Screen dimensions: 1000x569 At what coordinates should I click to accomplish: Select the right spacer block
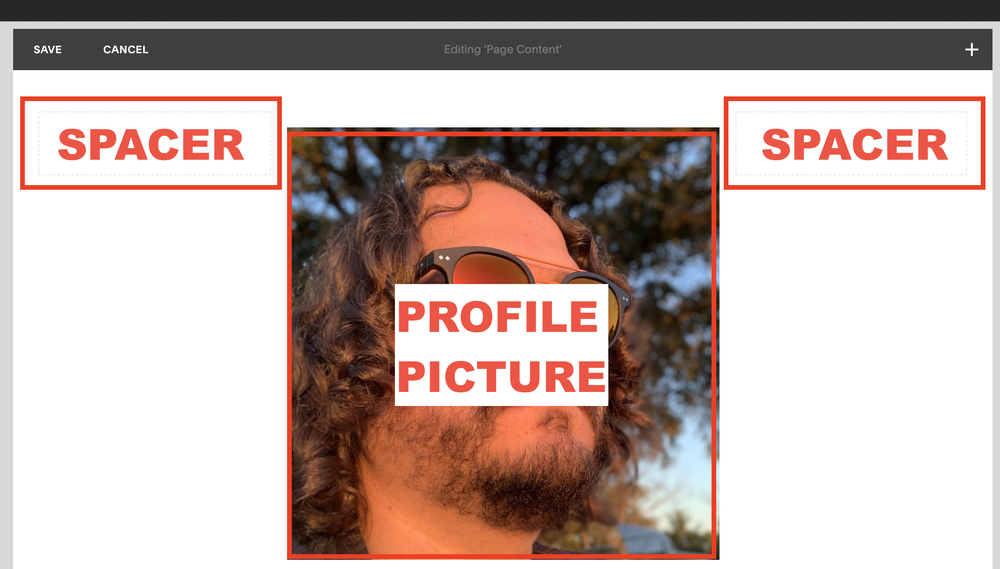coord(855,143)
